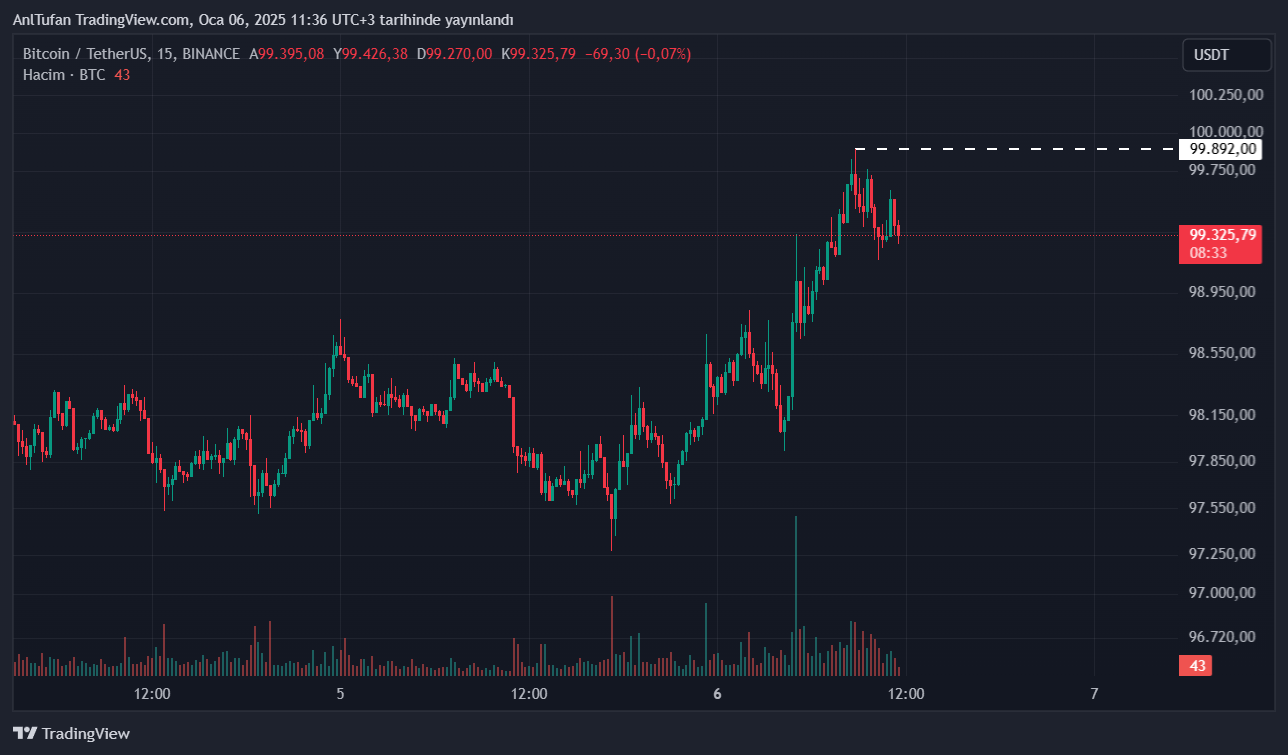Click the 97.000,00 price scale label
Image resolution: width=1288 pixels, height=755 pixels.
click(x=1221, y=593)
